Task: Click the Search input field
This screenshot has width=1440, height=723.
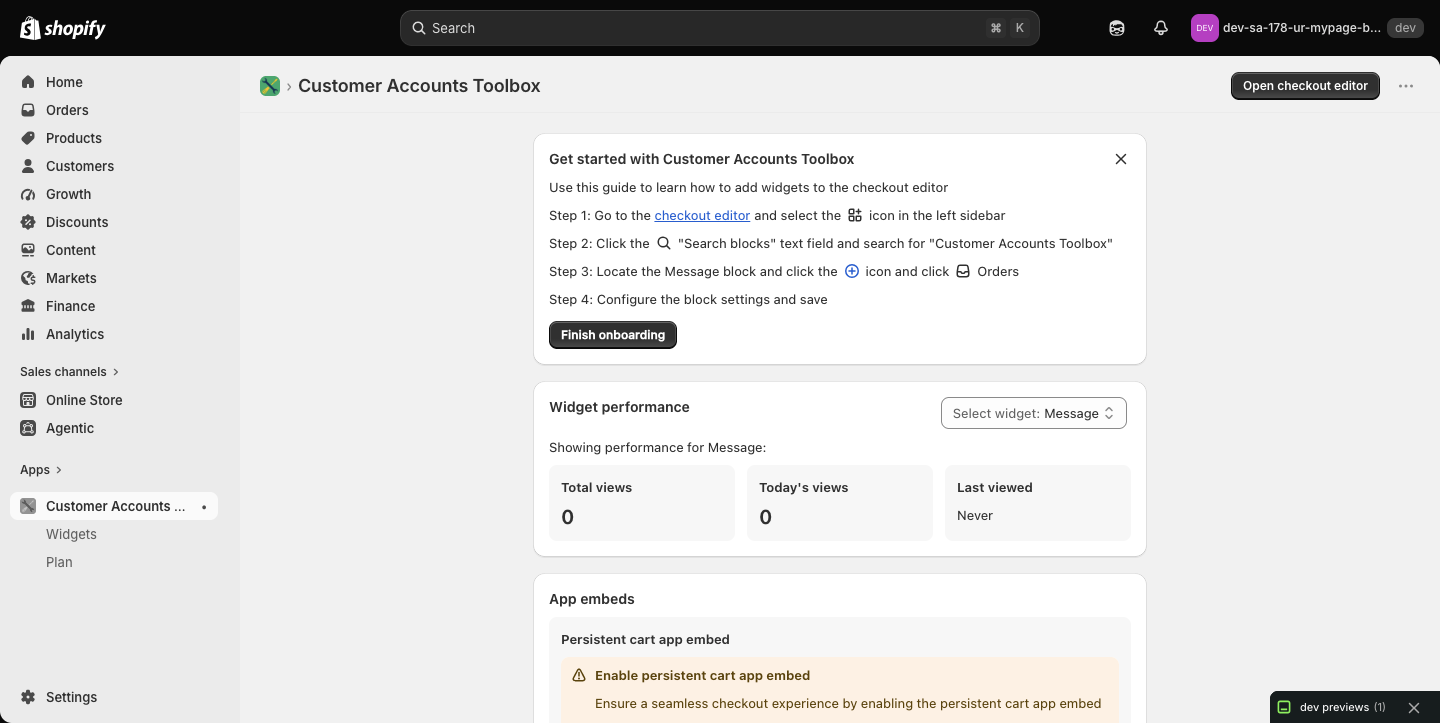Action: [720, 28]
